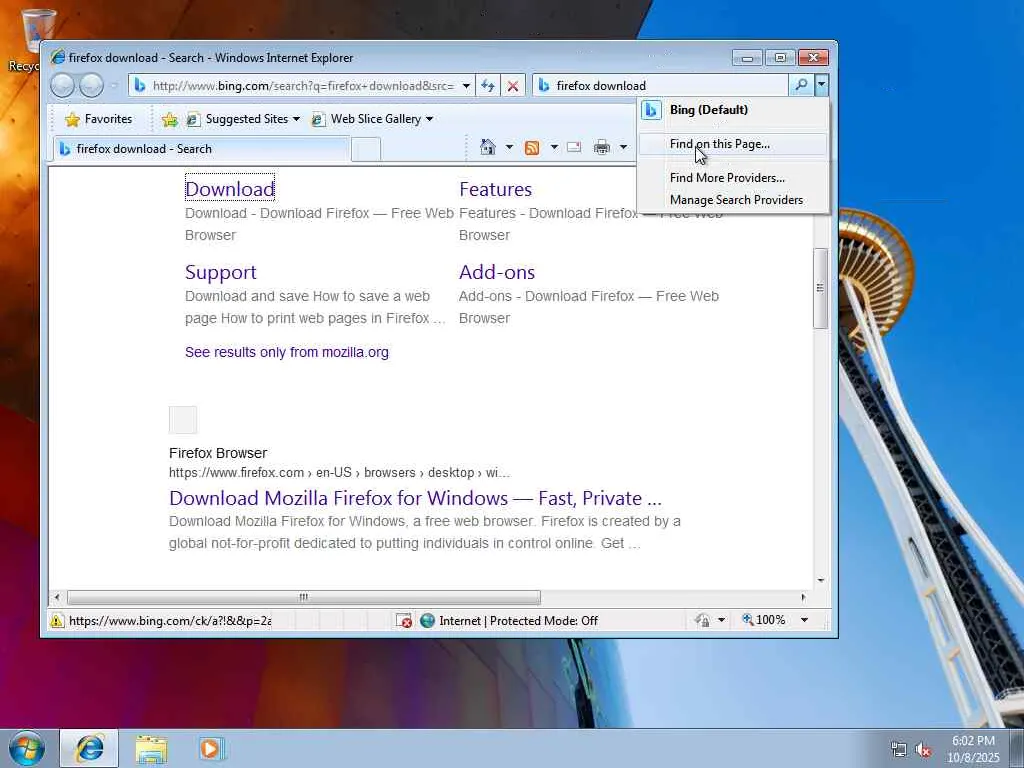Click the horizontal scrollbar thumb
1024x768 pixels.
(304, 597)
